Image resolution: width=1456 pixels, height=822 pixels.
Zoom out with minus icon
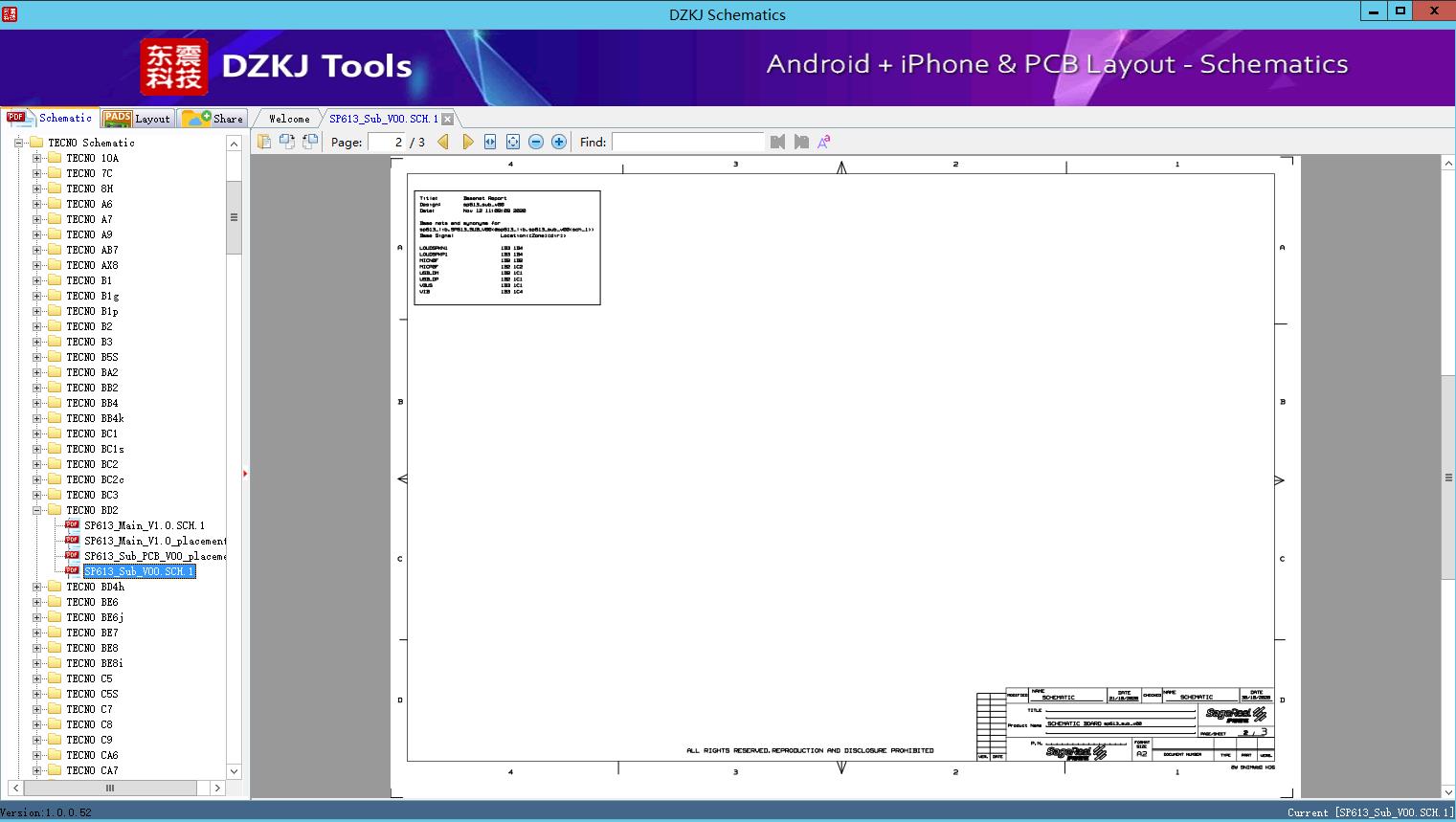click(x=536, y=142)
